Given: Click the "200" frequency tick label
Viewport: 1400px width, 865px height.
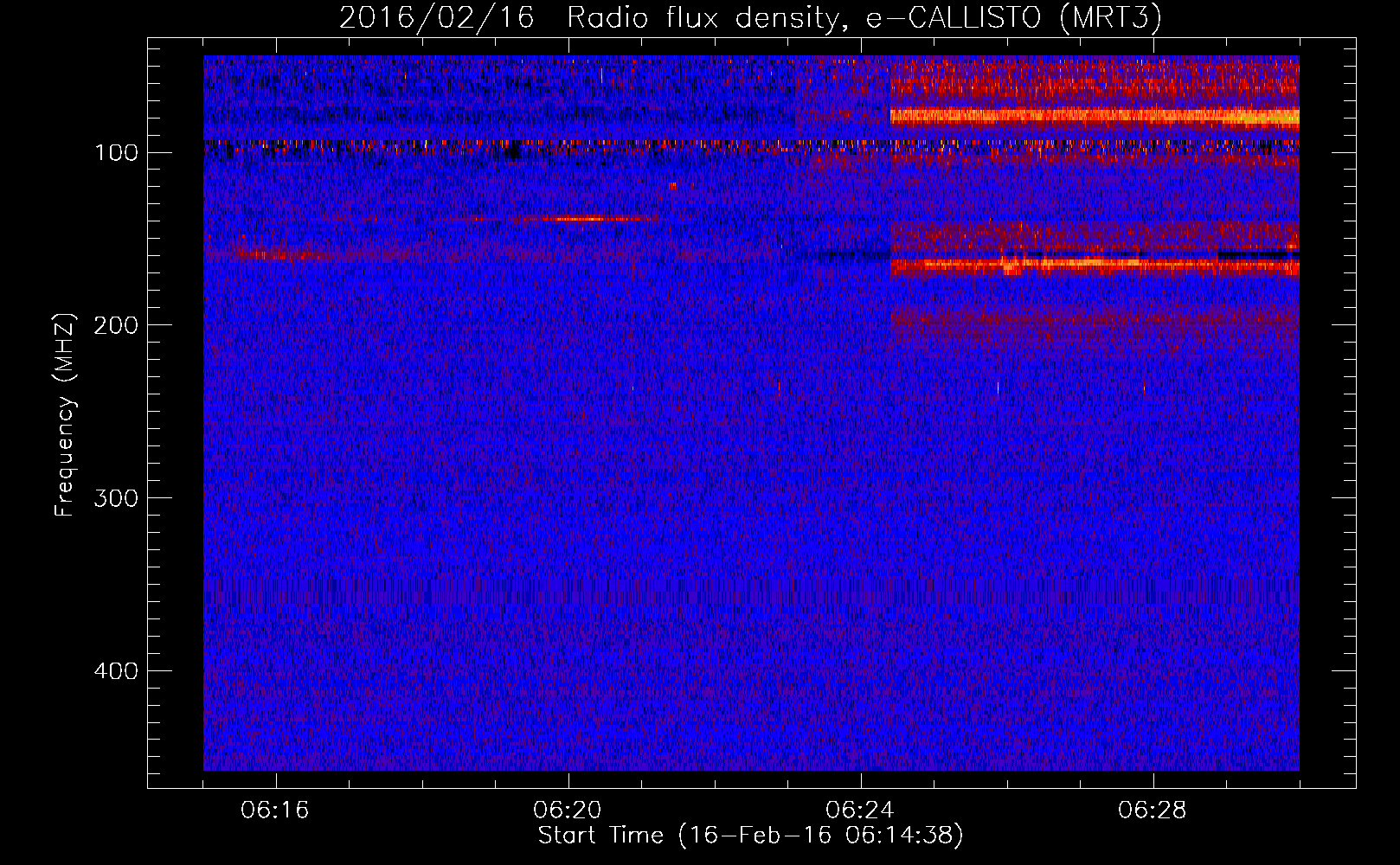Looking at the screenshot, I should (x=116, y=325).
